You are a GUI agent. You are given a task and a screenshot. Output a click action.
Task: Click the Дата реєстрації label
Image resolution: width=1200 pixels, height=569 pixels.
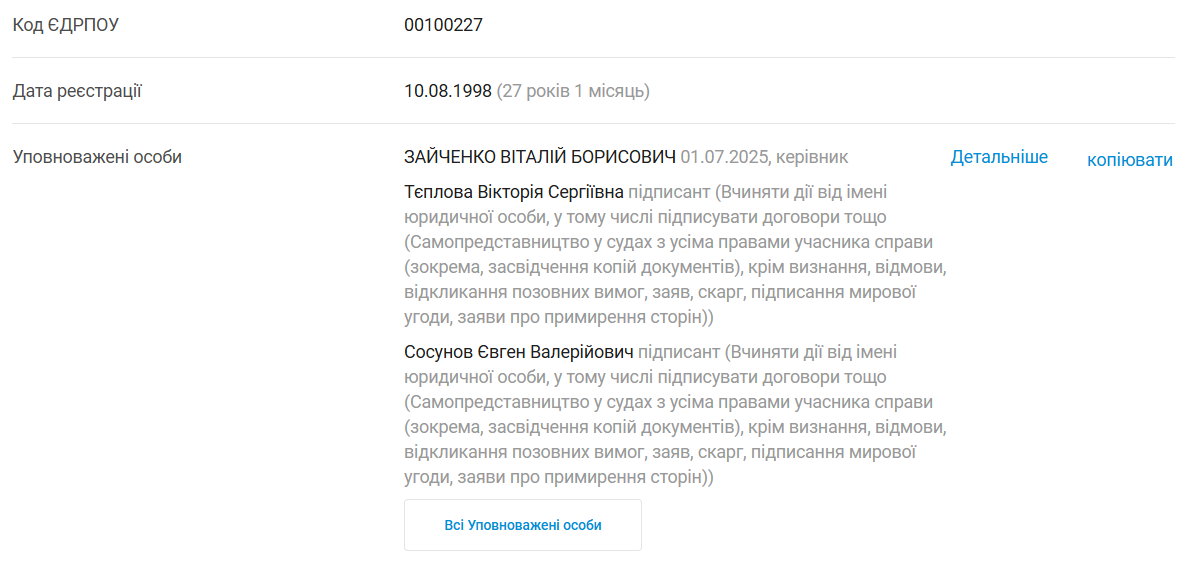(77, 91)
